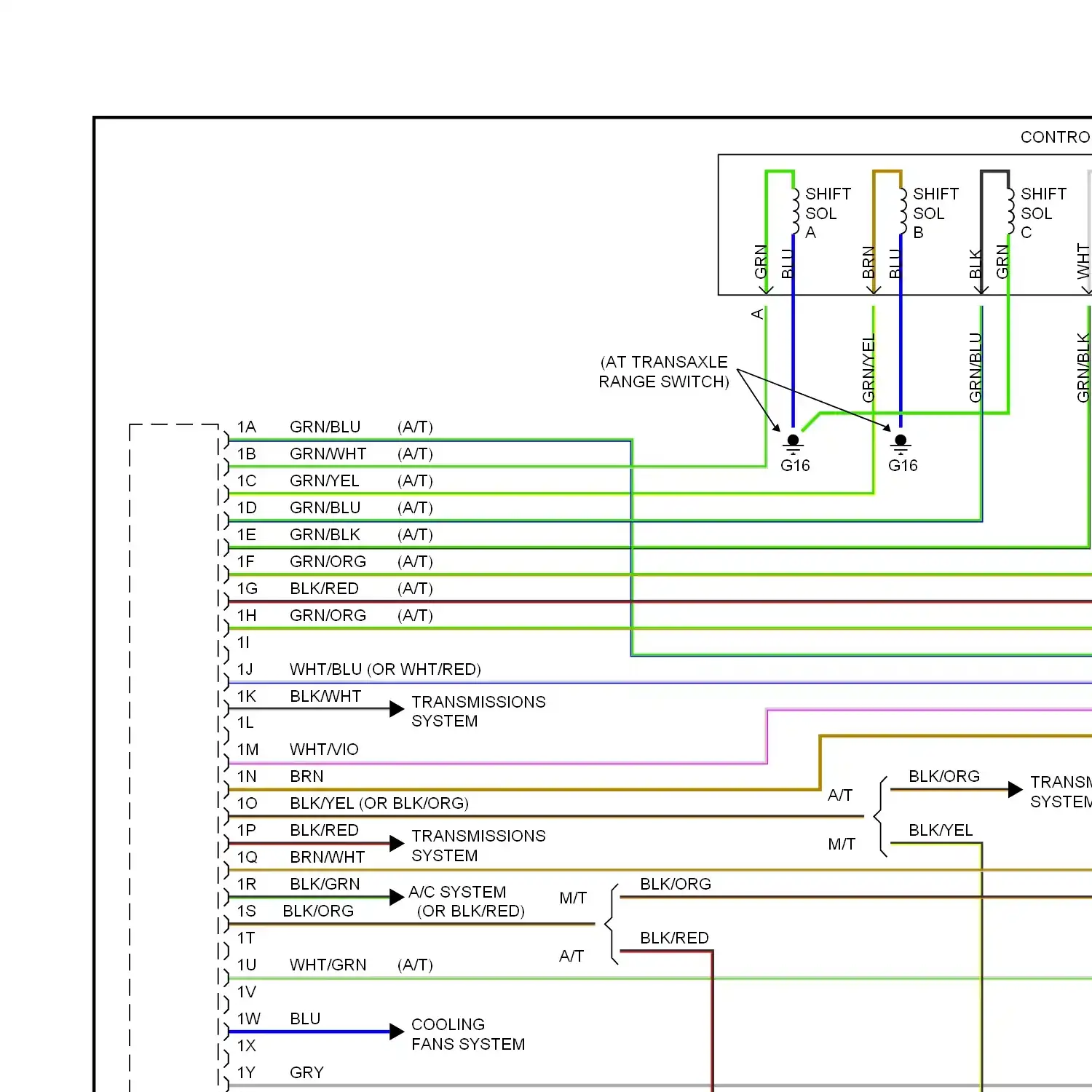Click the 1I empty pin label
1092x1092 pixels.
pos(243,643)
